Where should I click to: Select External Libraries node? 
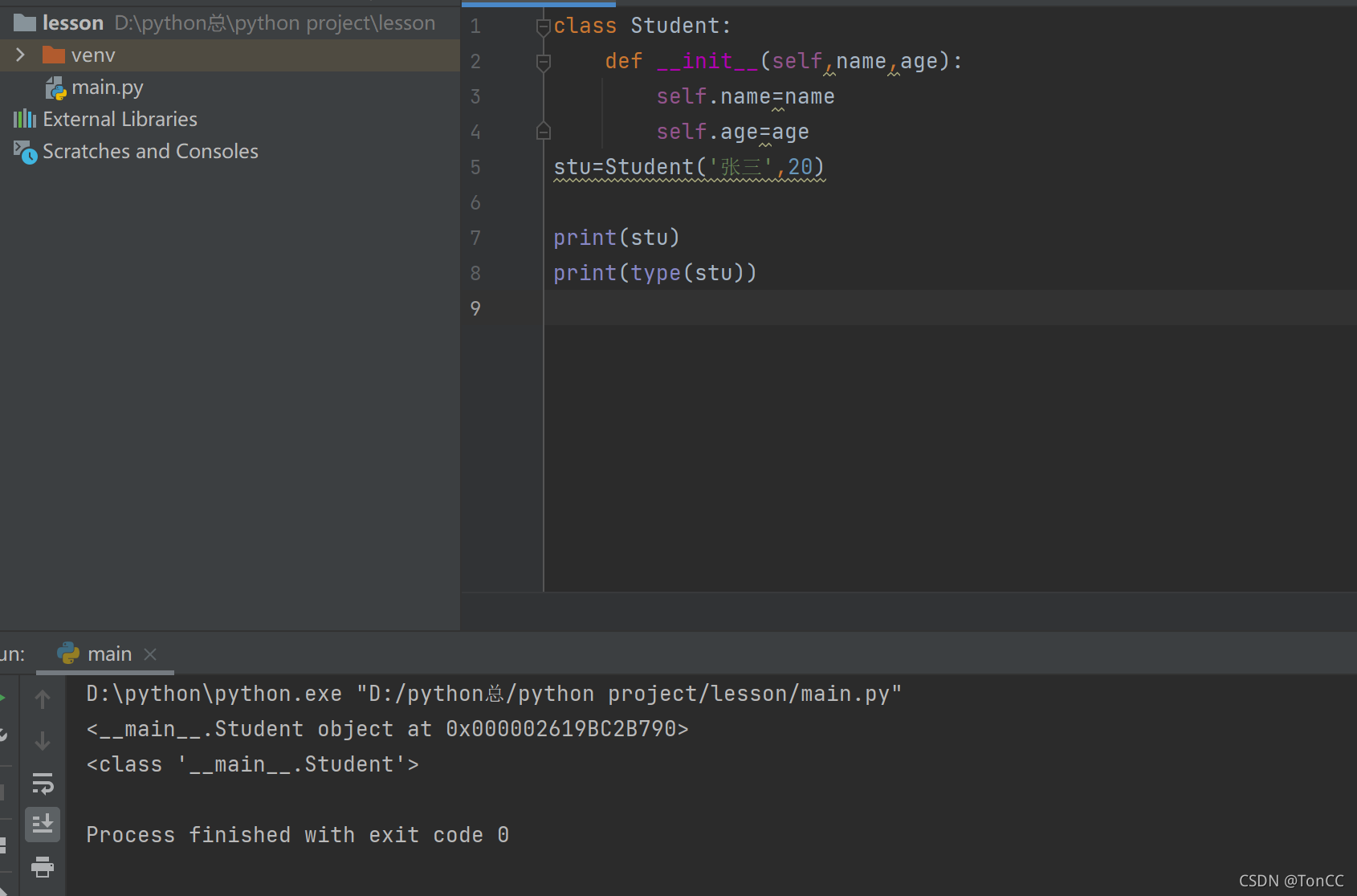click(120, 119)
